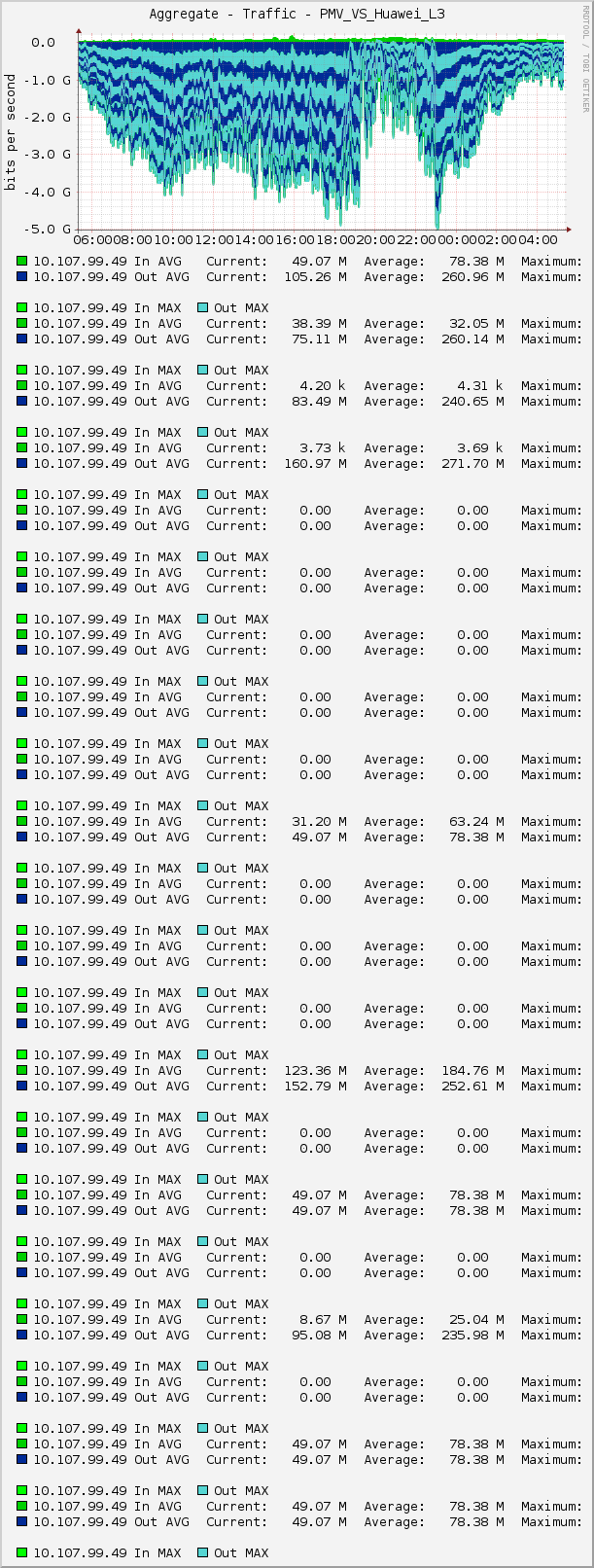The width and height of the screenshot is (594, 1568).
Task: Select the Average value 240.65 M
Action: coord(472,402)
